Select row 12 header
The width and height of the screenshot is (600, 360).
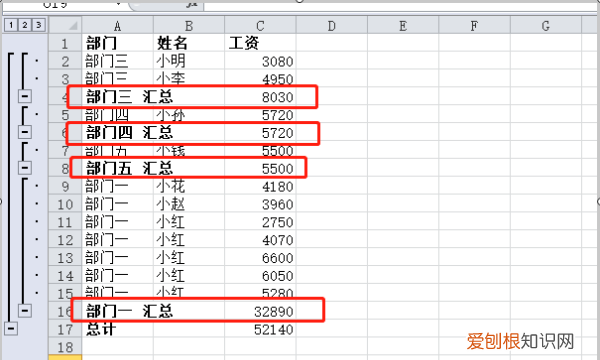tap(65, 240)
